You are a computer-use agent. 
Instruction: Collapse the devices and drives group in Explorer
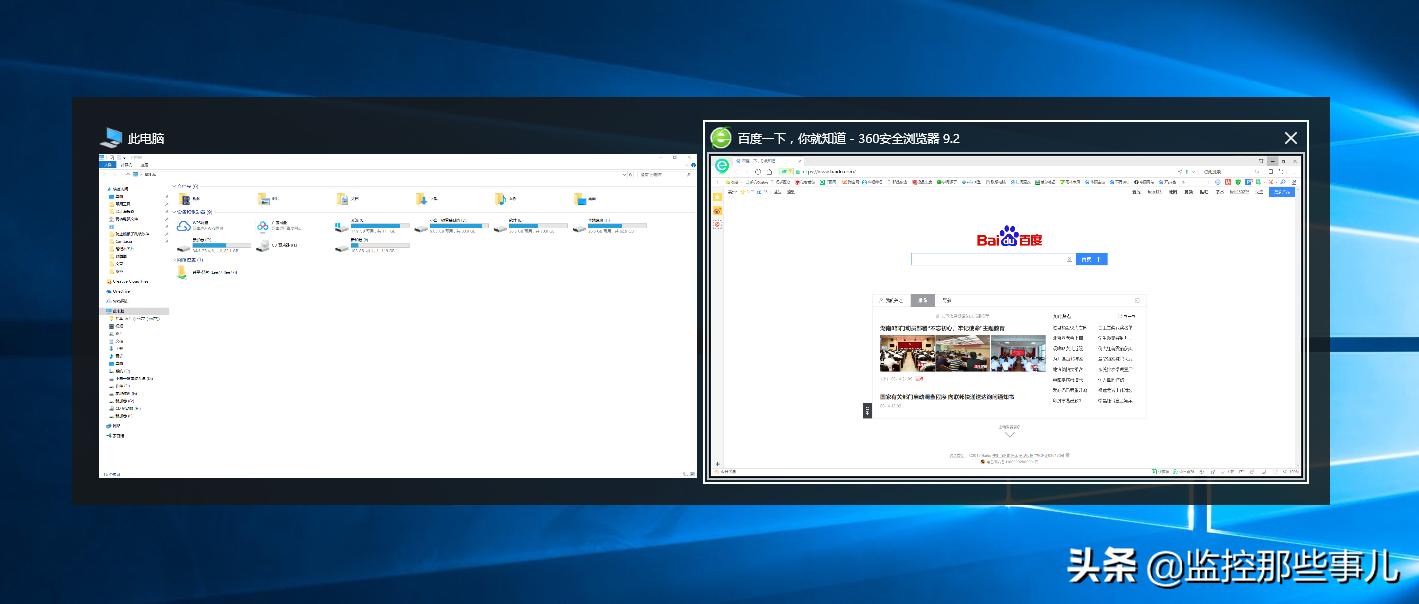tap(175, 212)
